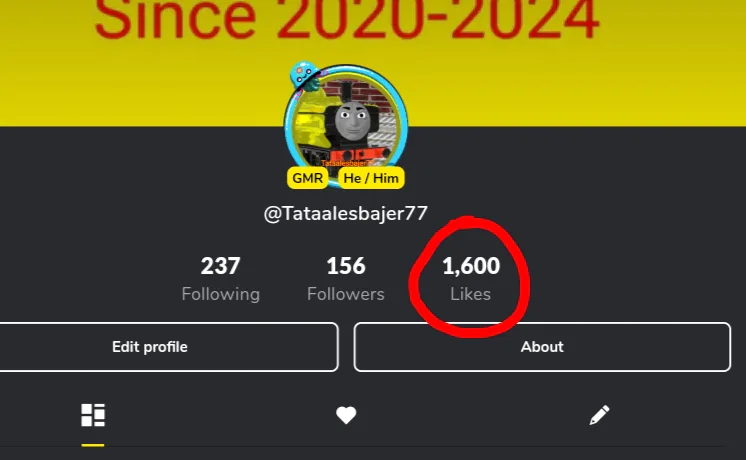View the 237 Following list

click(x=220, y=279)
